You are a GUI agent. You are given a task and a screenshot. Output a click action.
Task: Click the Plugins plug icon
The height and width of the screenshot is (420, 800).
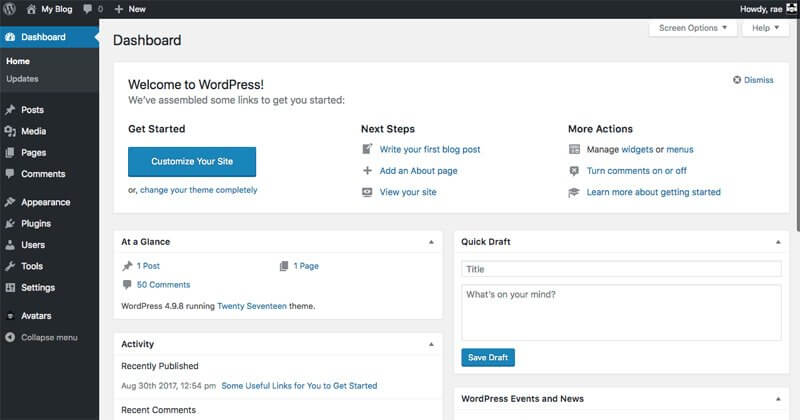[x=10, y=224]
